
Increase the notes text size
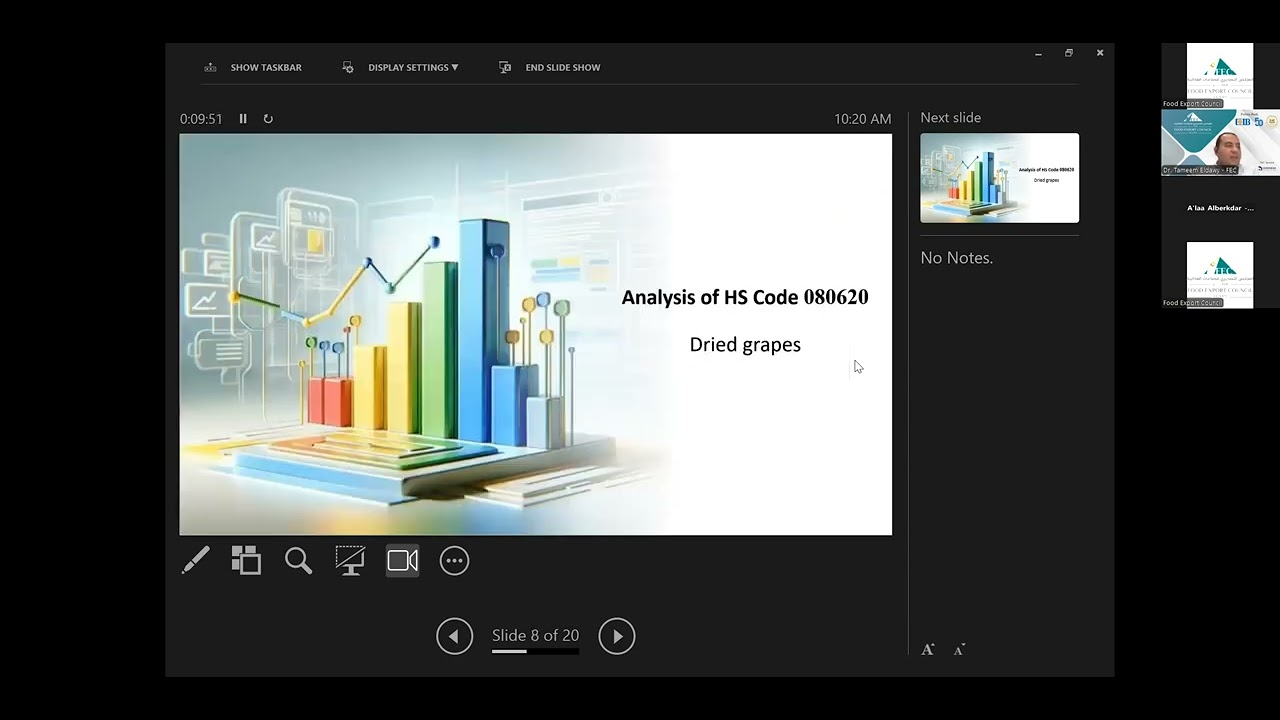[x=928, y=650]
